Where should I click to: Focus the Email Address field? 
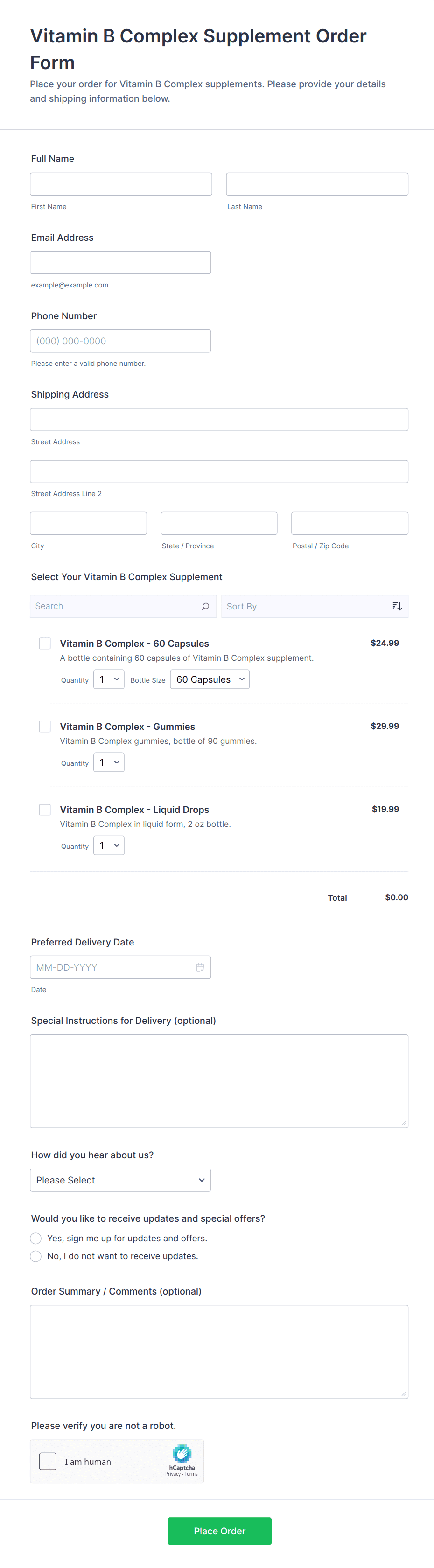(120, 262)
